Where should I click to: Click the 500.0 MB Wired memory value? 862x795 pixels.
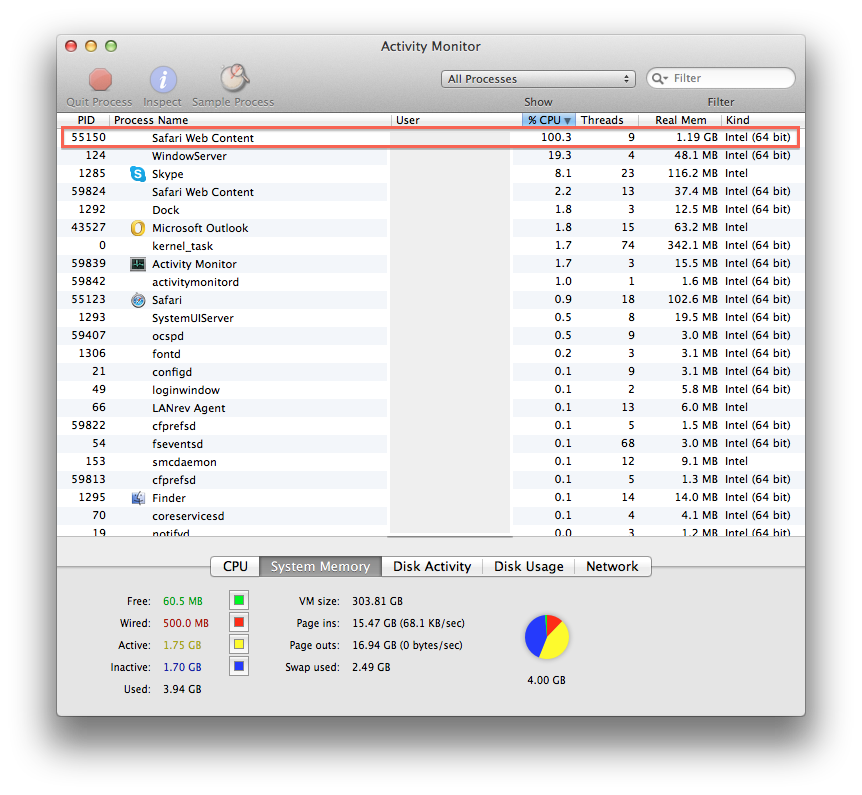[x=186, y=623]
